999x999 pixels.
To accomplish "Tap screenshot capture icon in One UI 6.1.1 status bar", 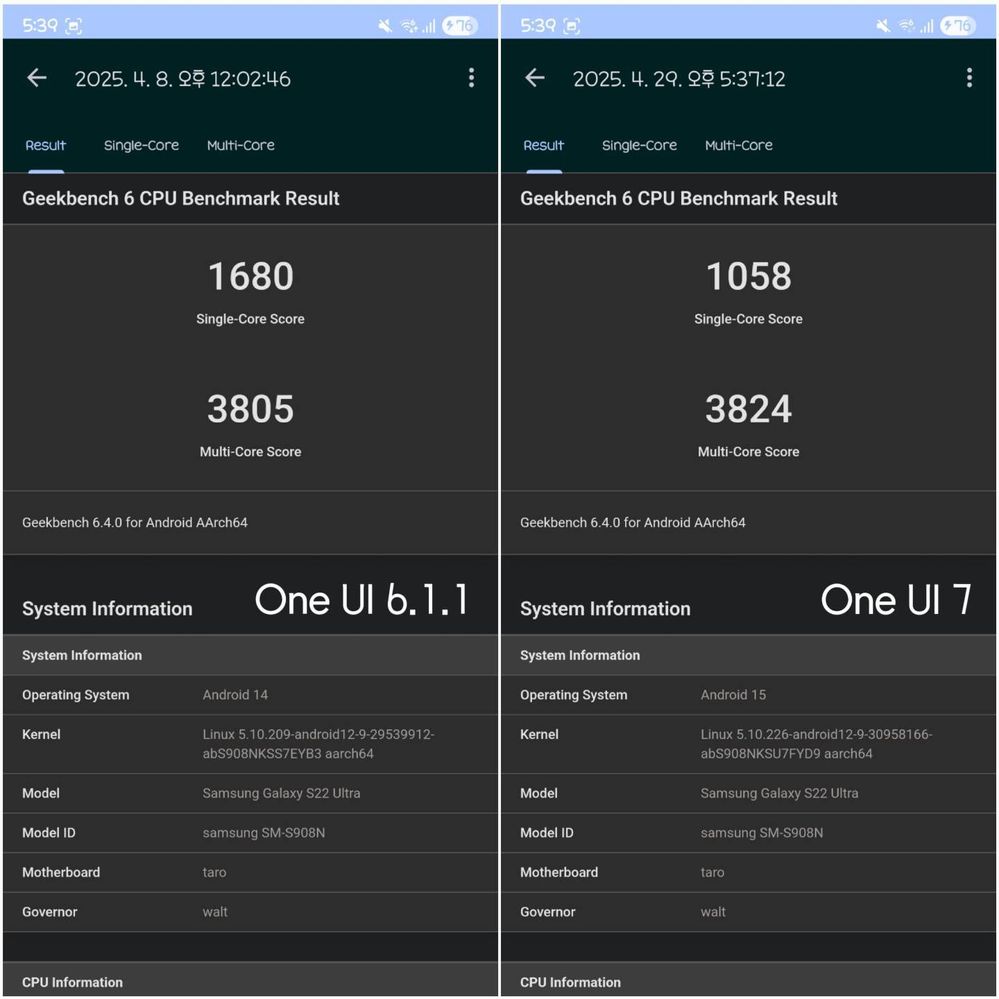I will [x=74, y=26].
